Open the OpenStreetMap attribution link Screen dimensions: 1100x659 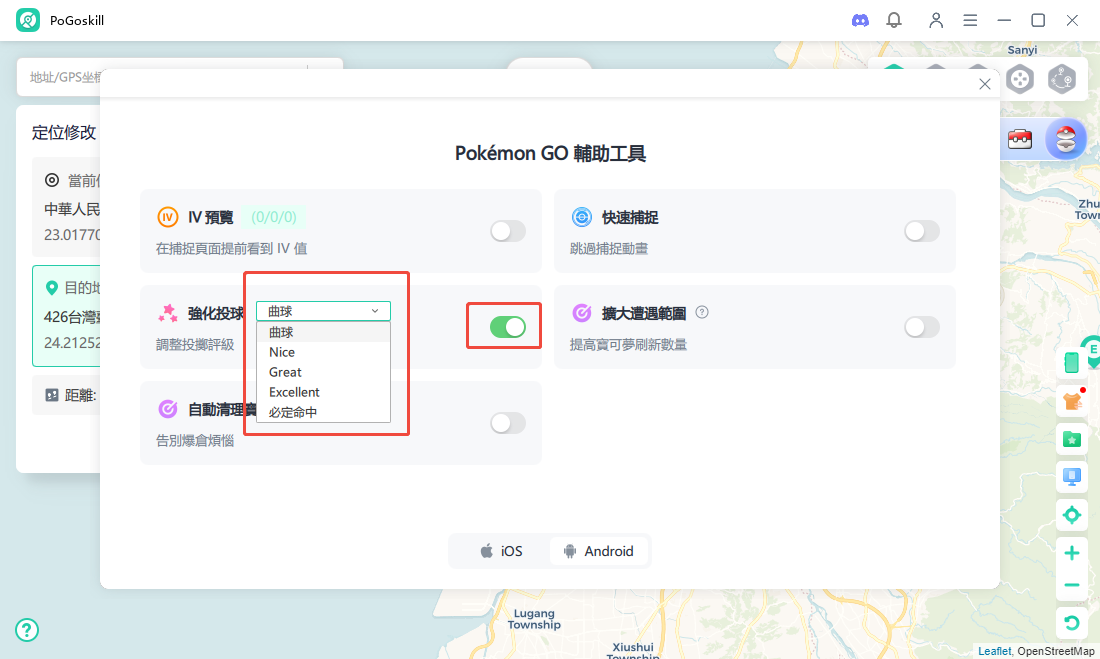point(1056,651)
